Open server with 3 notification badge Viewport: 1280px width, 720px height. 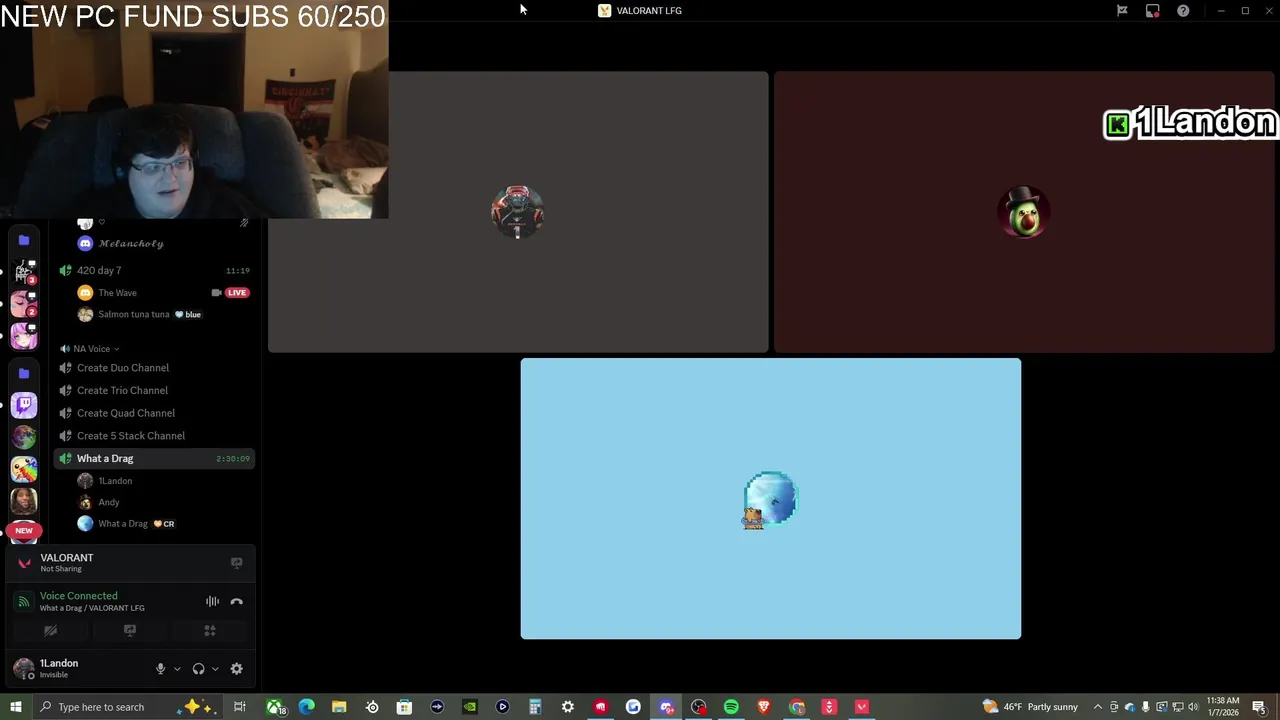tap(24, 272)
